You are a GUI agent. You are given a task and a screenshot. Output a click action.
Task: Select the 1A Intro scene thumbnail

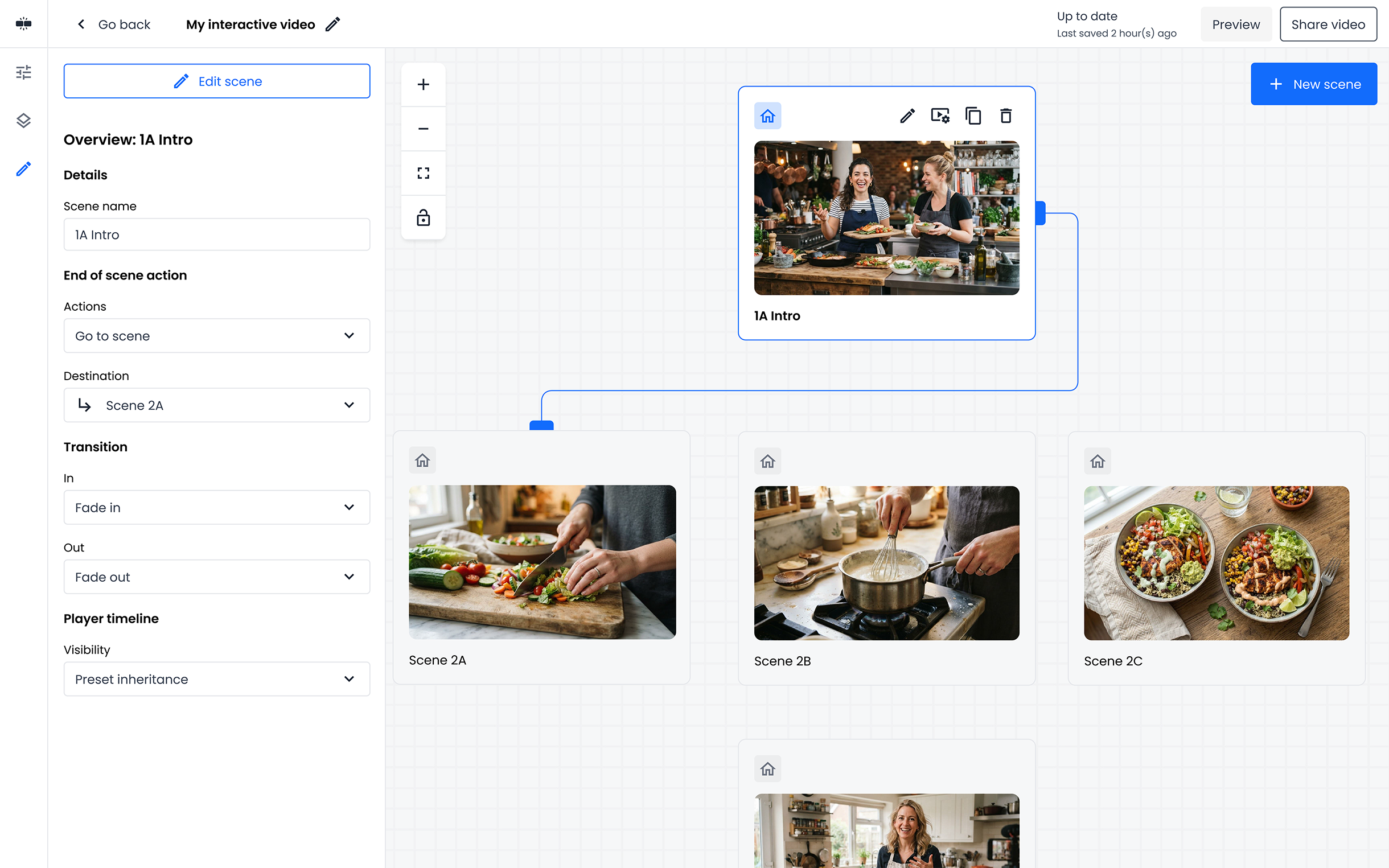click(x=887, y=218)
